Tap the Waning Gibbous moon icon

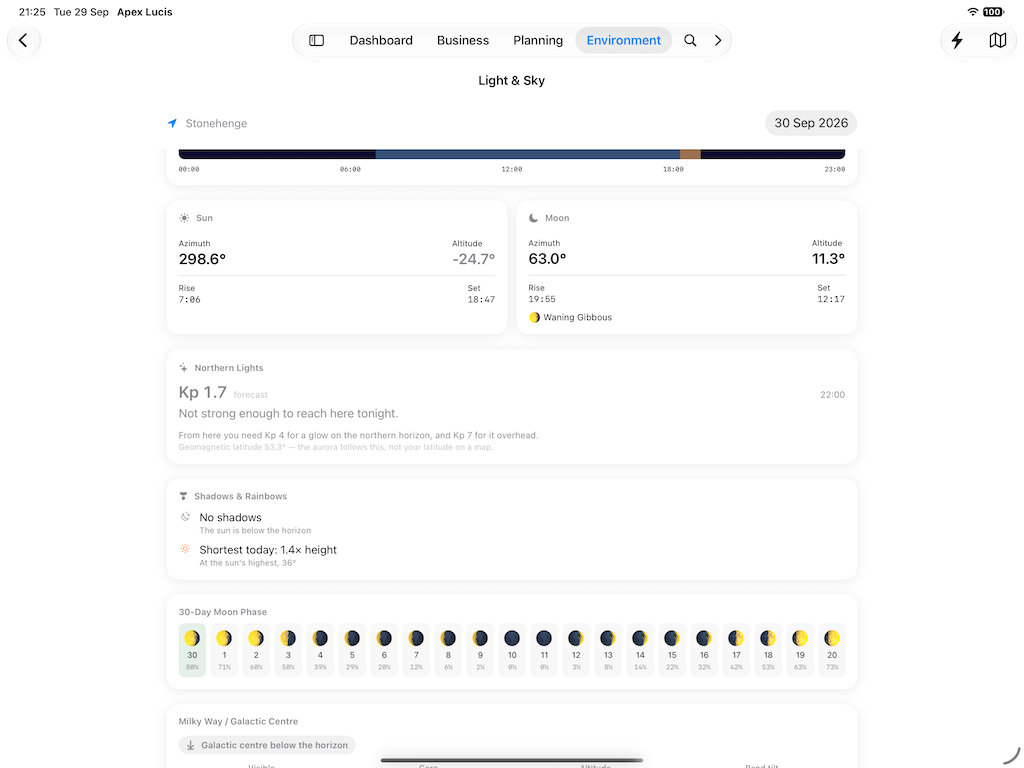pos(534,317)
